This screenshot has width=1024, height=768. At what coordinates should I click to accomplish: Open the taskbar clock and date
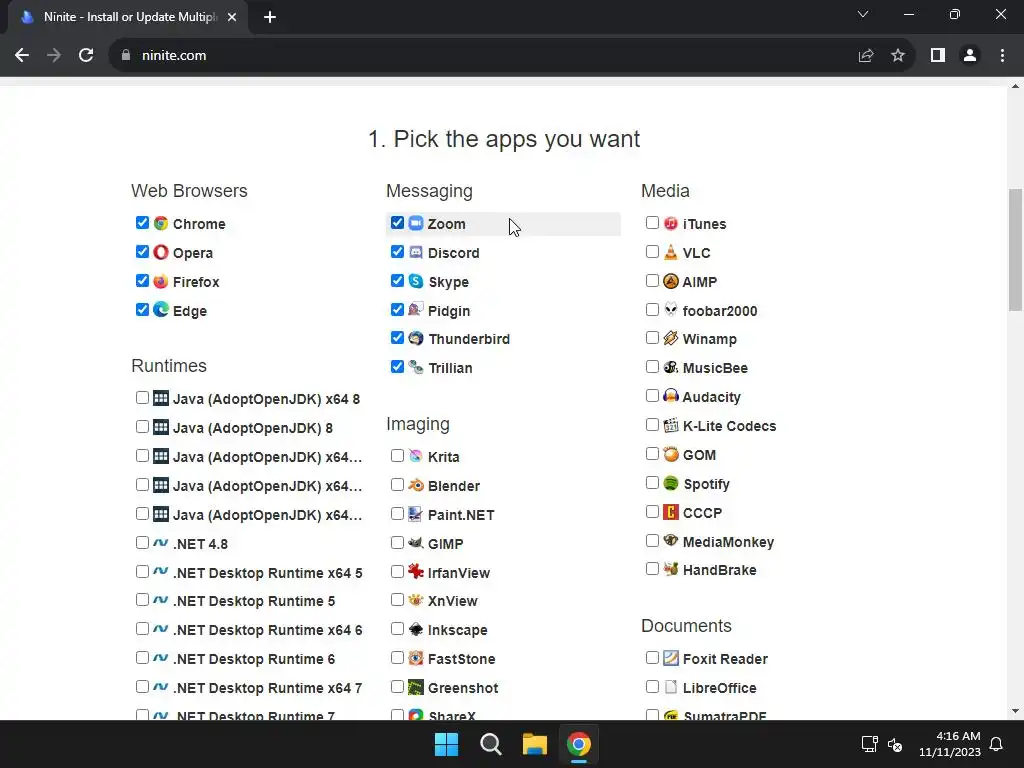pyautogui.click(x=950, y=744)
